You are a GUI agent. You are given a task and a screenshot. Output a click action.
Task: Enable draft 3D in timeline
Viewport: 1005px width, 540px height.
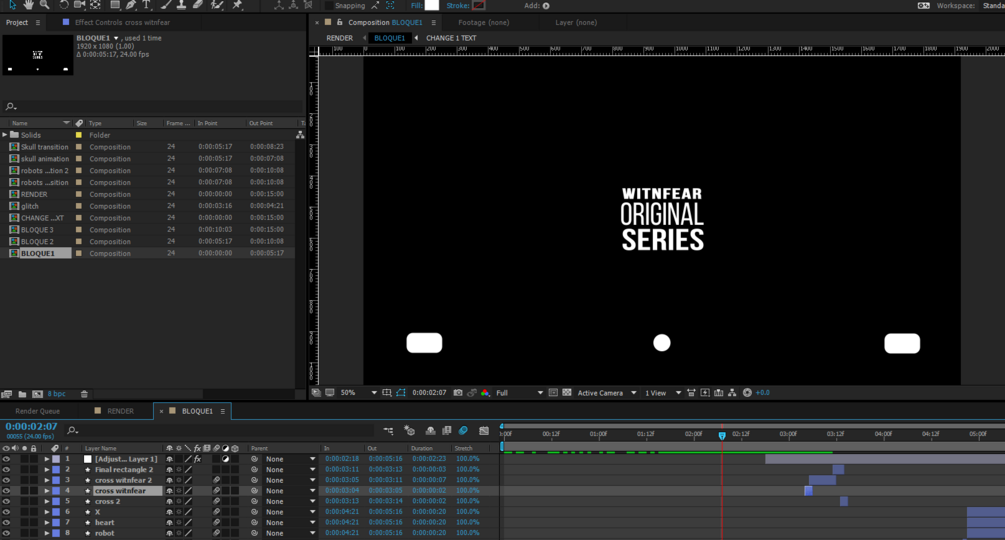coord(410,430)
